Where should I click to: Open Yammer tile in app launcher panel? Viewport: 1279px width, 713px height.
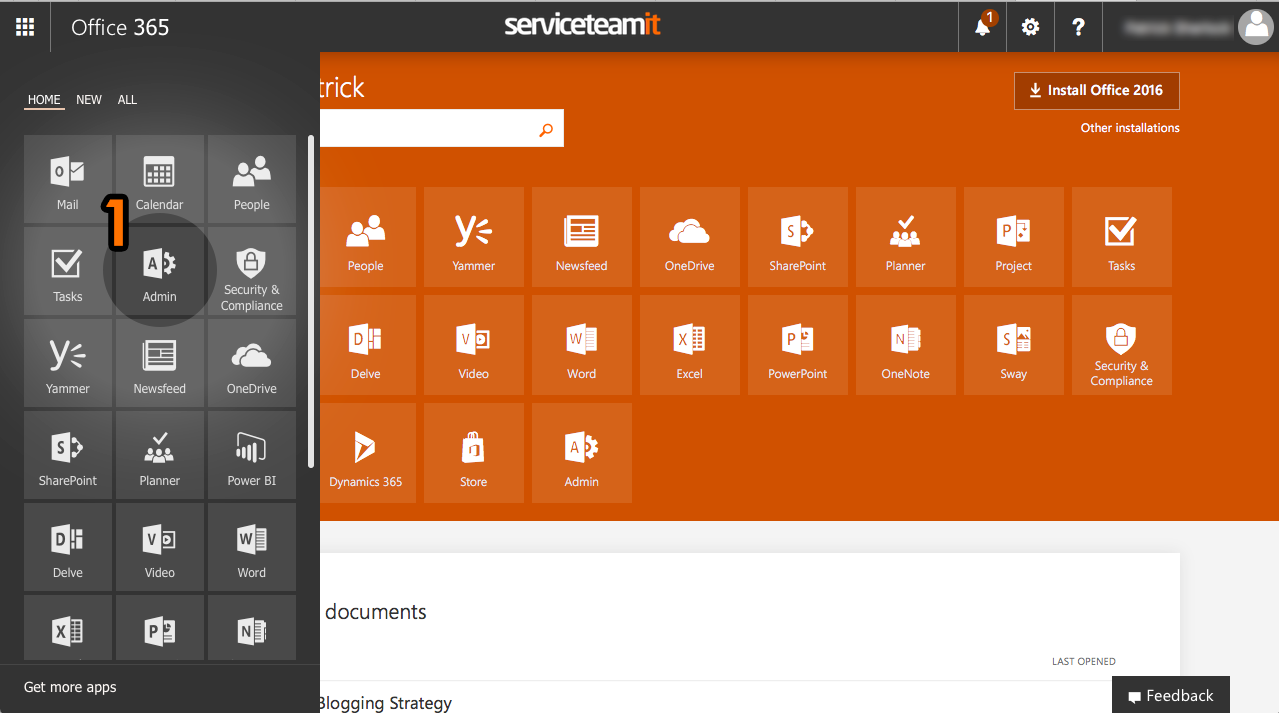(x=68, y=363)
